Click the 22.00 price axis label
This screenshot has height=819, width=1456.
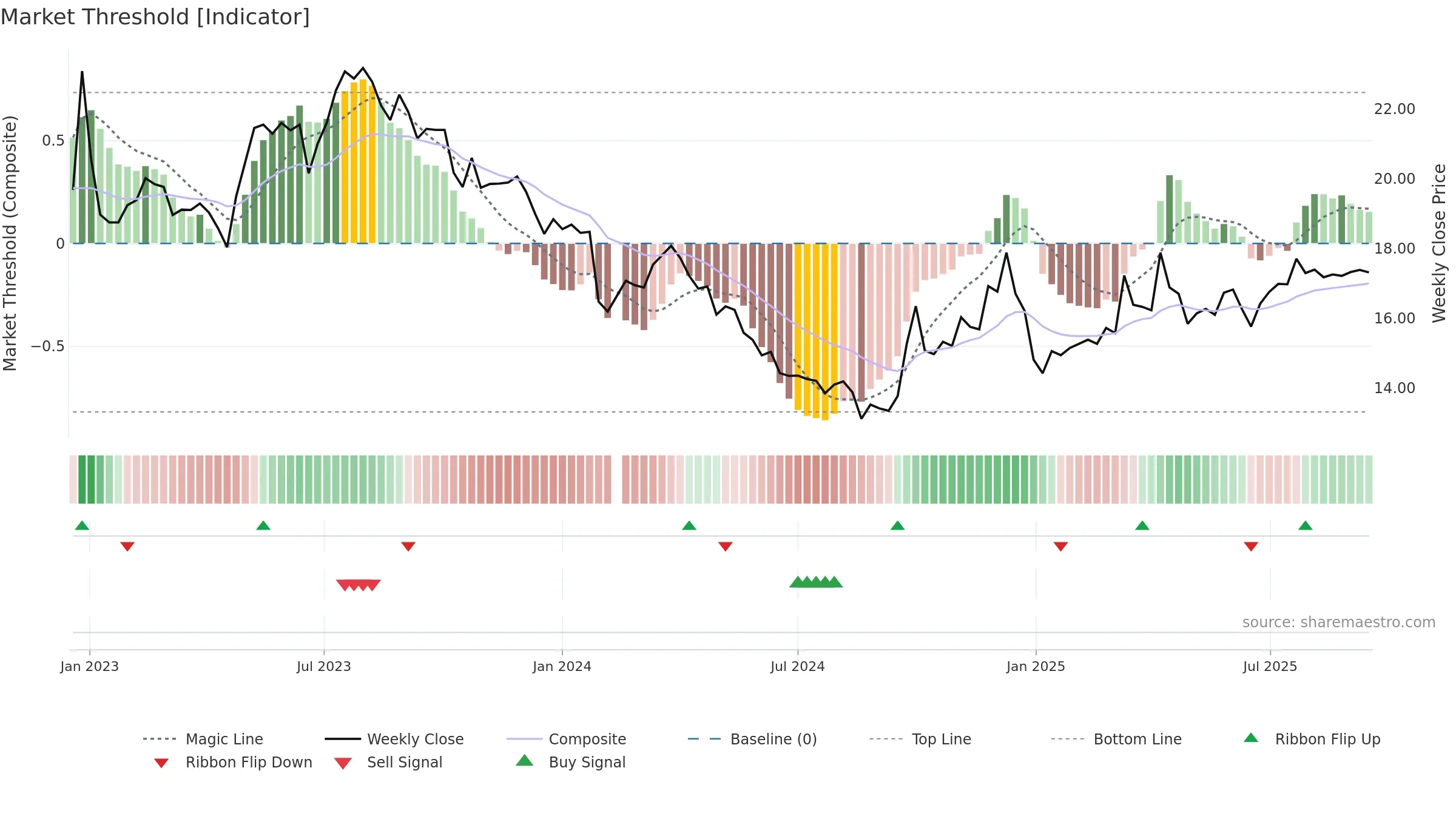point(1395,109)
